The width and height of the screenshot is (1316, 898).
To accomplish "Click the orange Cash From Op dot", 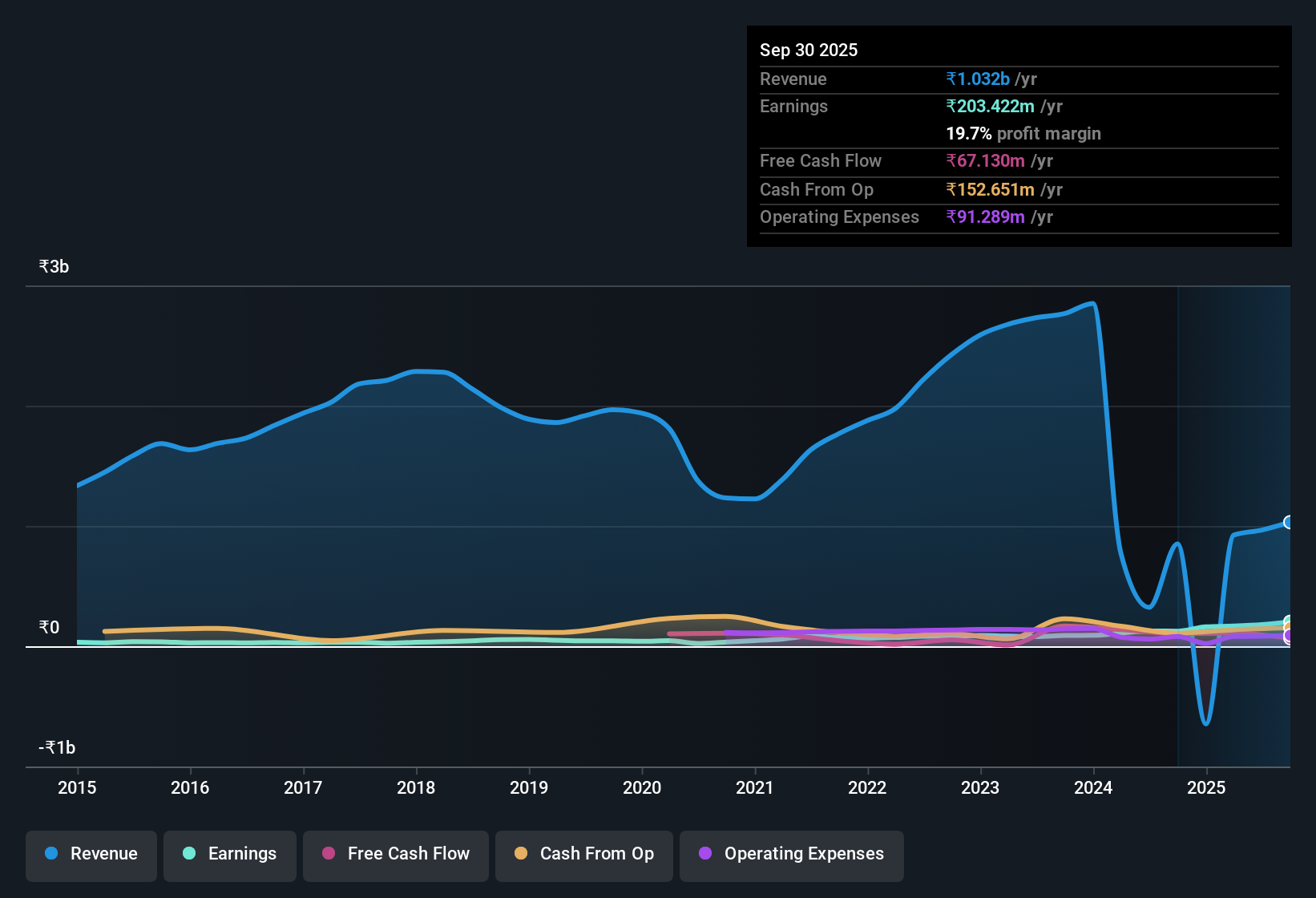I will point(521,853).
